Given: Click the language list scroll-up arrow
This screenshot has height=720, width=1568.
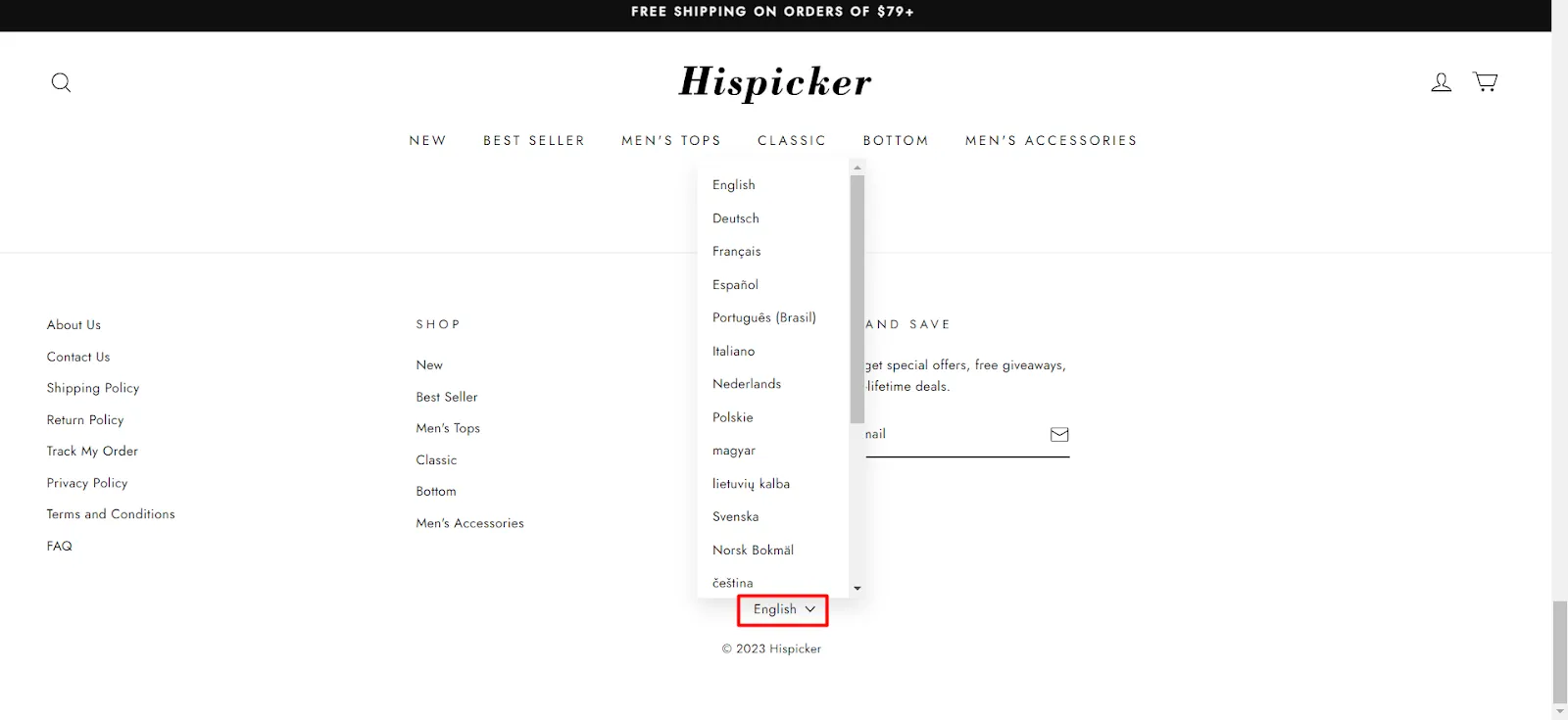Looking at the screenshot, I should [x=857, y=168].
